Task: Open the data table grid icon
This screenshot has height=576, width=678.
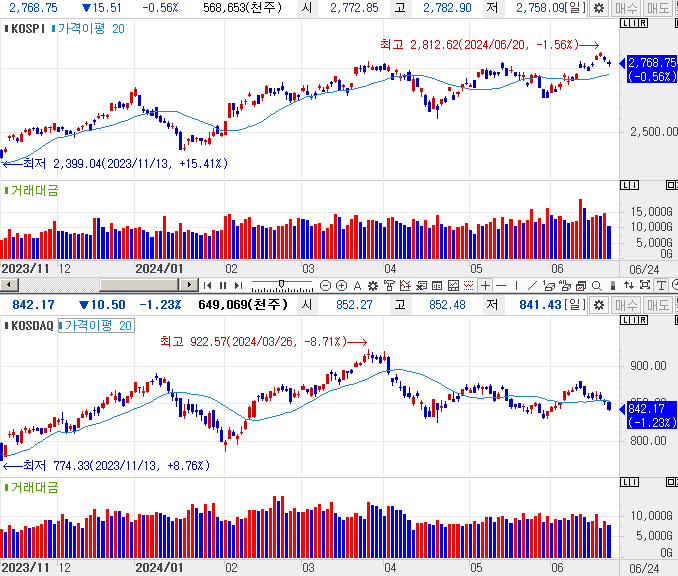Action: point(437,285)
